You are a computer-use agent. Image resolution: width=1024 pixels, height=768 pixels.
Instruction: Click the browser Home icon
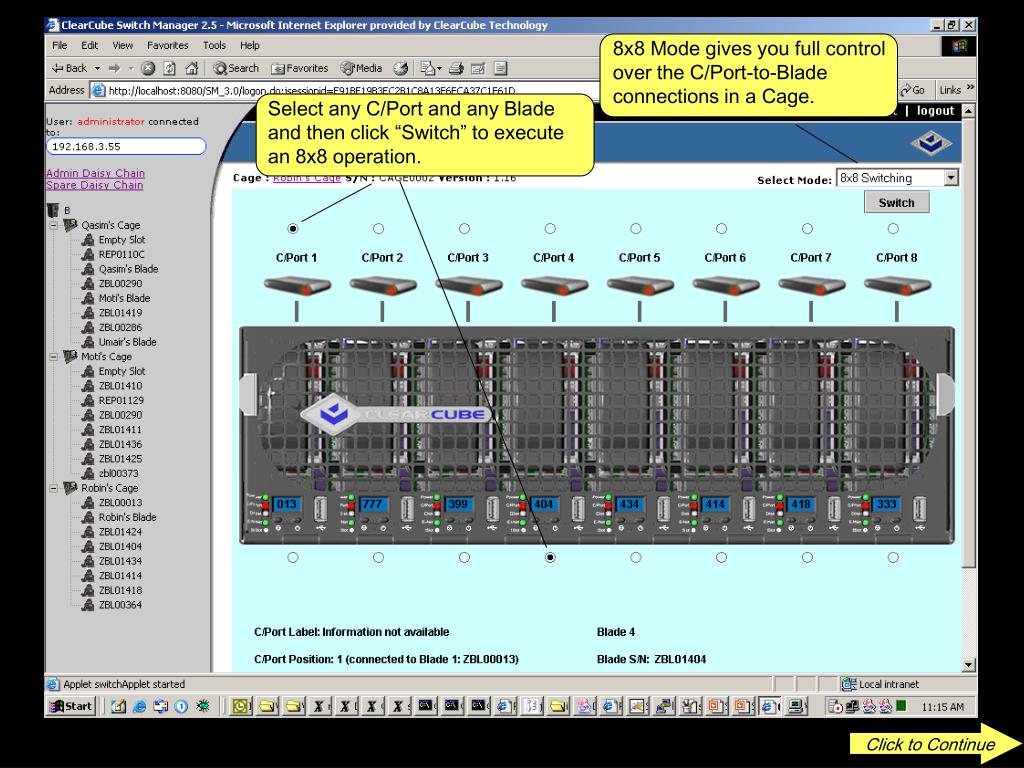(191, 68)
